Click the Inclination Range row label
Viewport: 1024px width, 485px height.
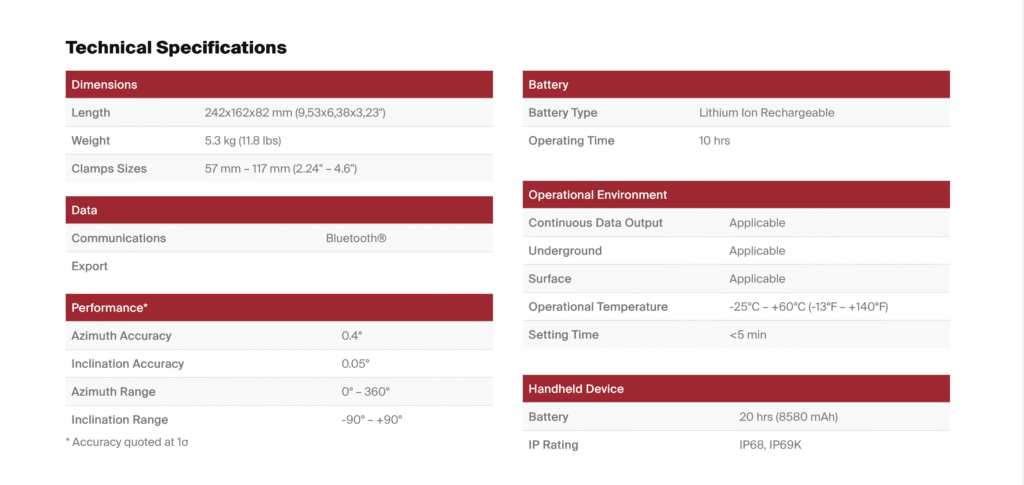click(119, 420)
